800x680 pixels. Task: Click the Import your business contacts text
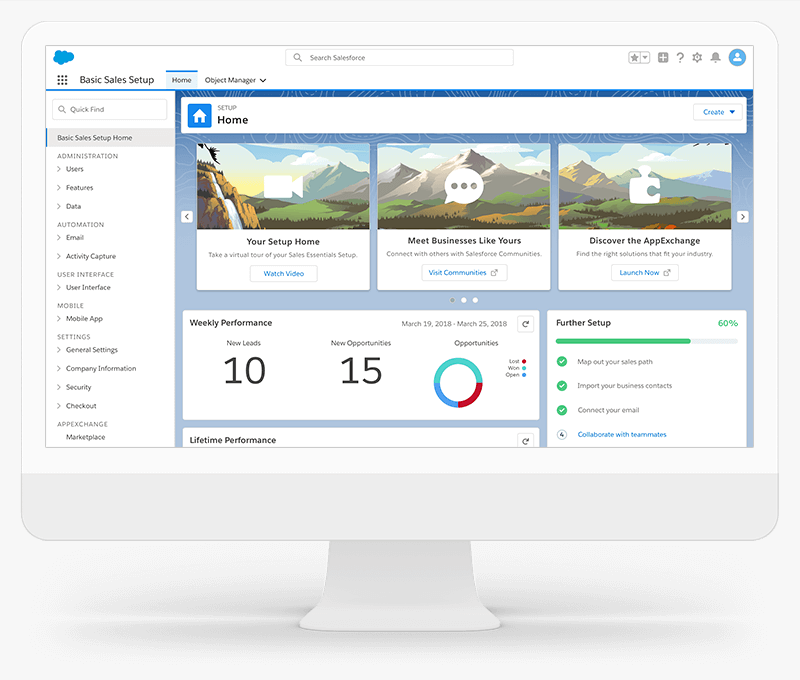[x=624, y=386]
